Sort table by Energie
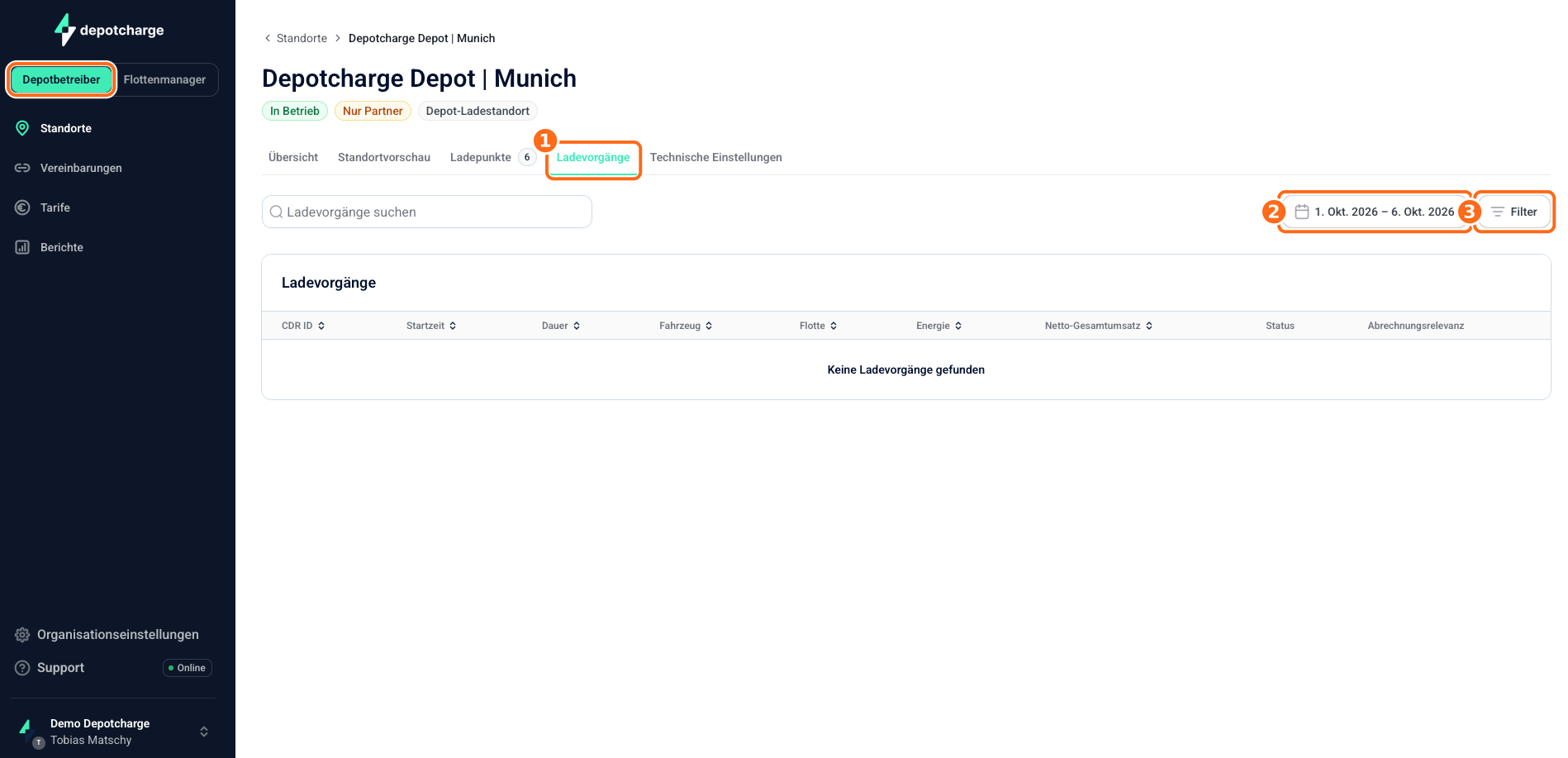Viewport: 1568px width, 758px height. point(939,326)
